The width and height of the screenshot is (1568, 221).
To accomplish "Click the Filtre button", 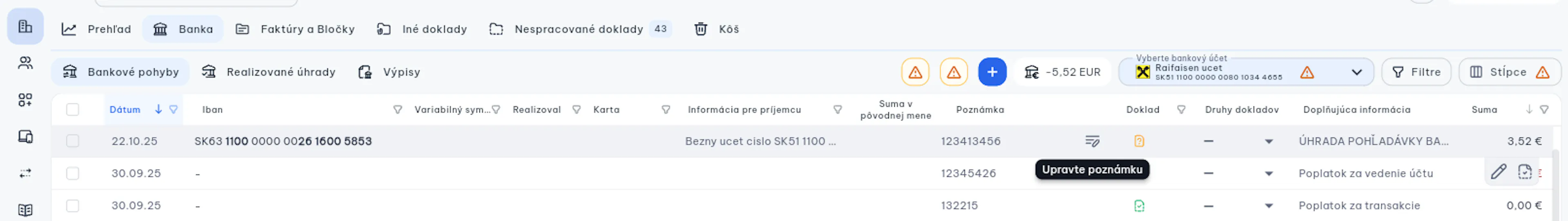I will (x=1416, y=72).
